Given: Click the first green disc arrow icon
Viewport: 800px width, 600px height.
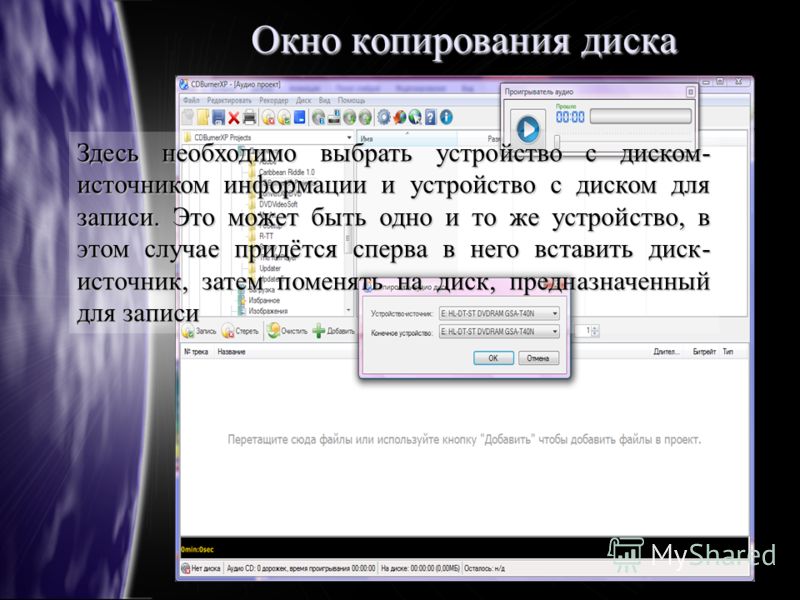Looking at the screenshot, I should click(x=349, y=118).
